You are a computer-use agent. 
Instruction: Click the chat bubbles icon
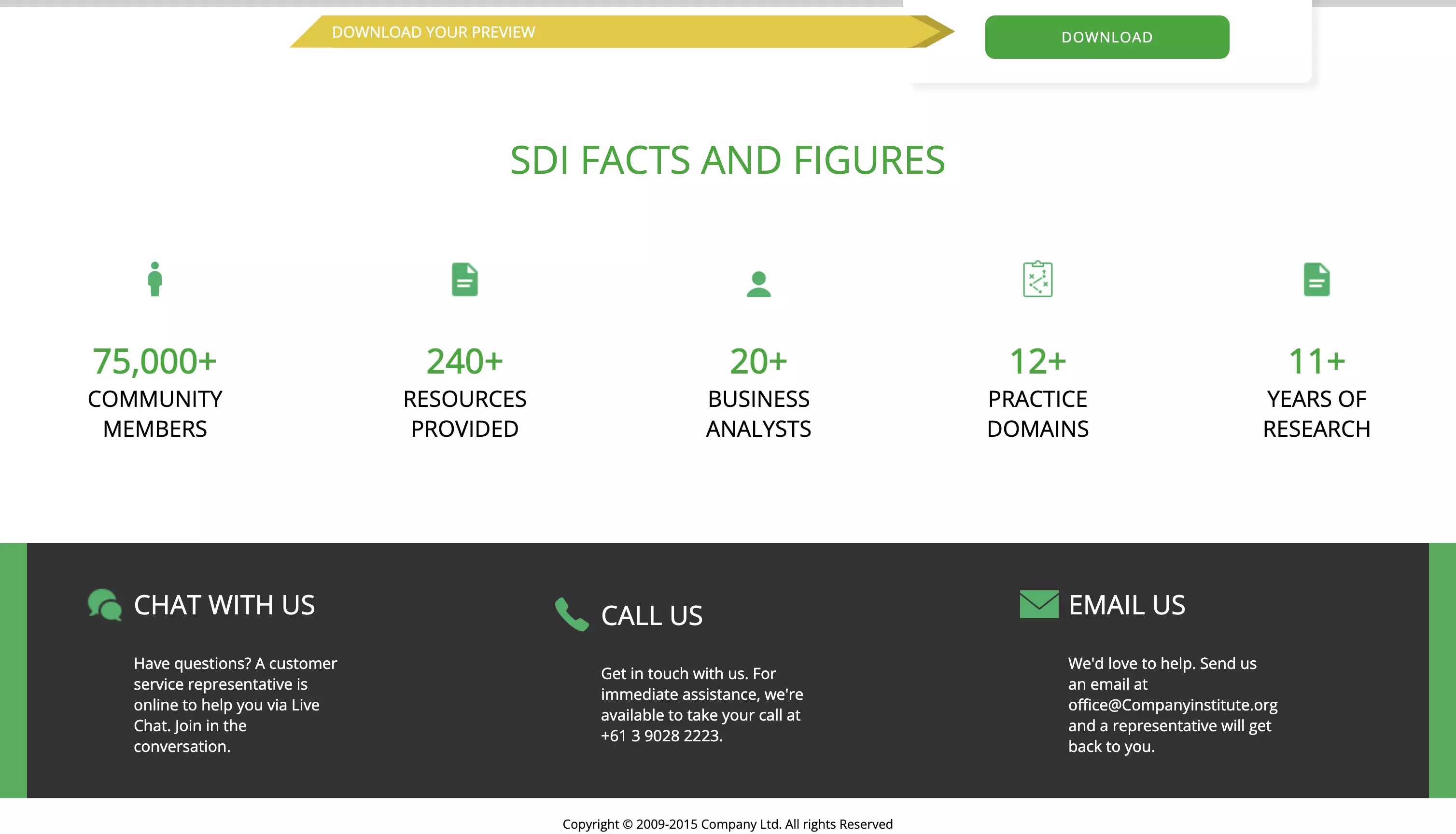[105, 605]
